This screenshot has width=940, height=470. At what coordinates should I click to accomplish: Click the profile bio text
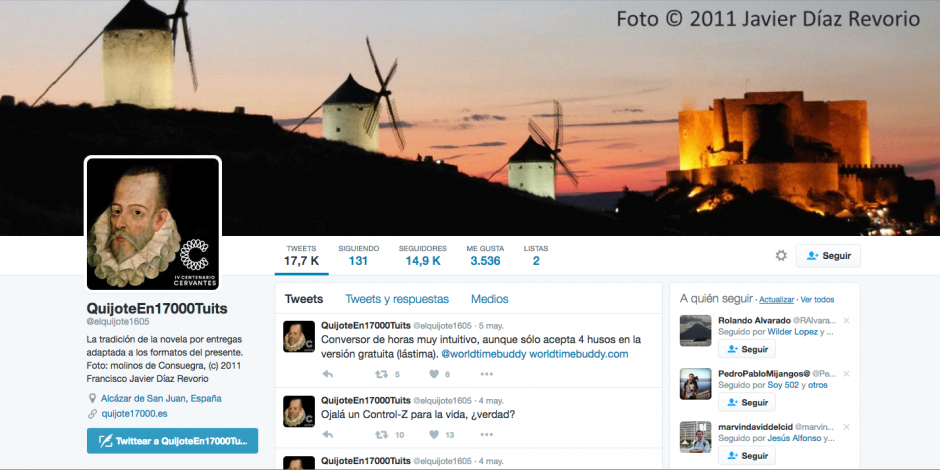(165, 358)
